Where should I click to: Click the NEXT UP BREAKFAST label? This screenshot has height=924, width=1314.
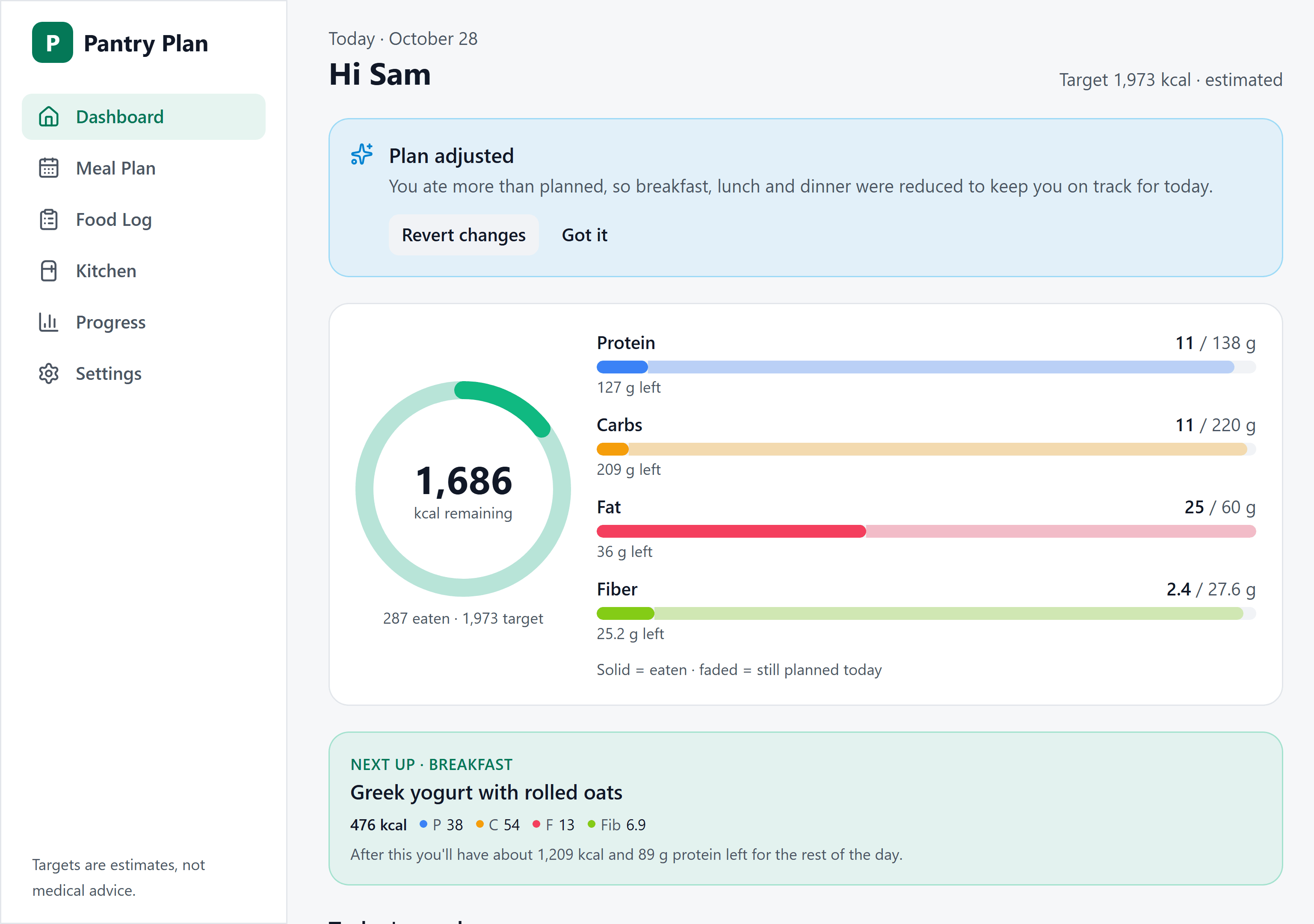tap(432, 765)
